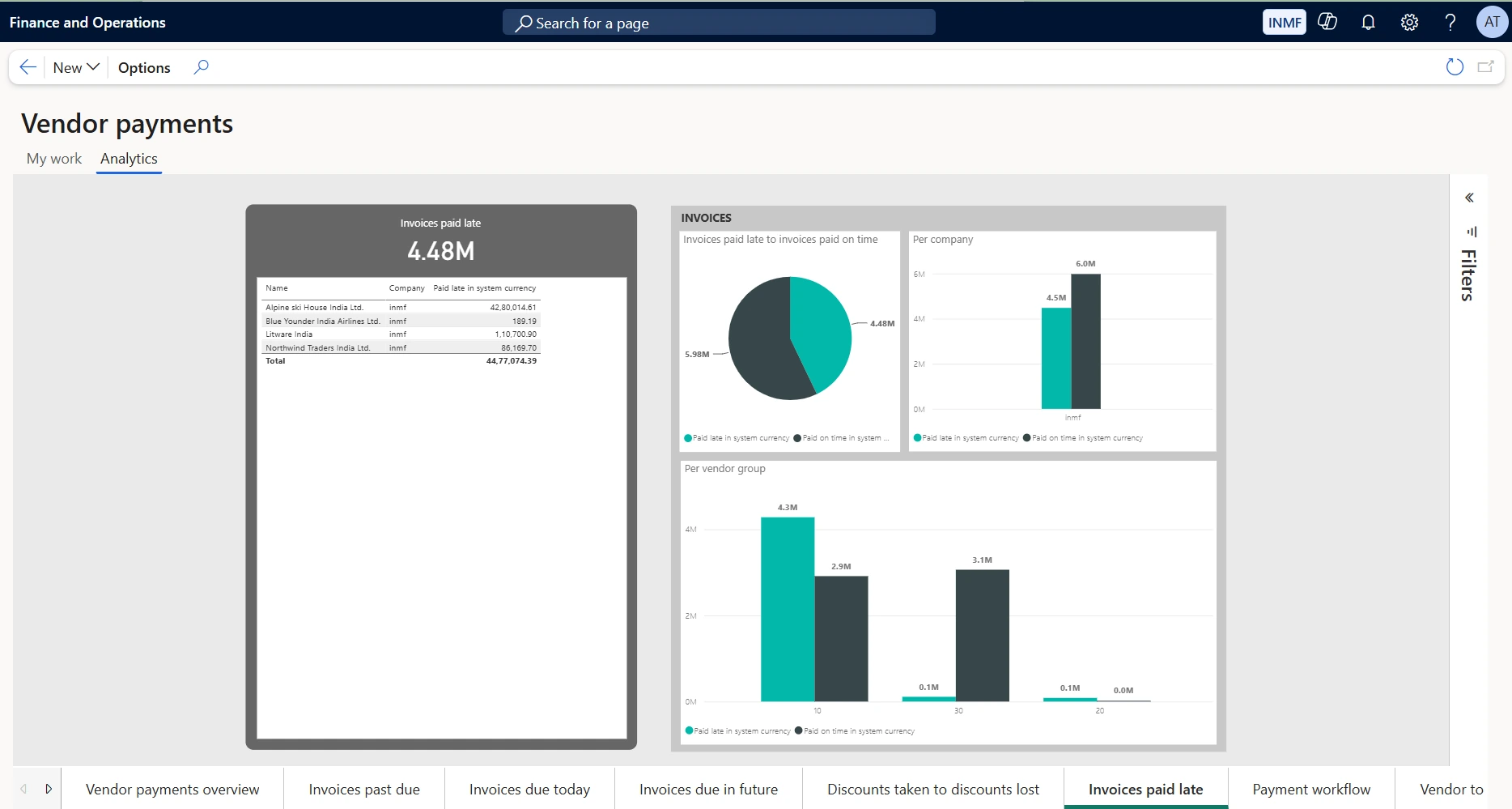
Task: Open the settings gear
Action: coord(1409,22)
